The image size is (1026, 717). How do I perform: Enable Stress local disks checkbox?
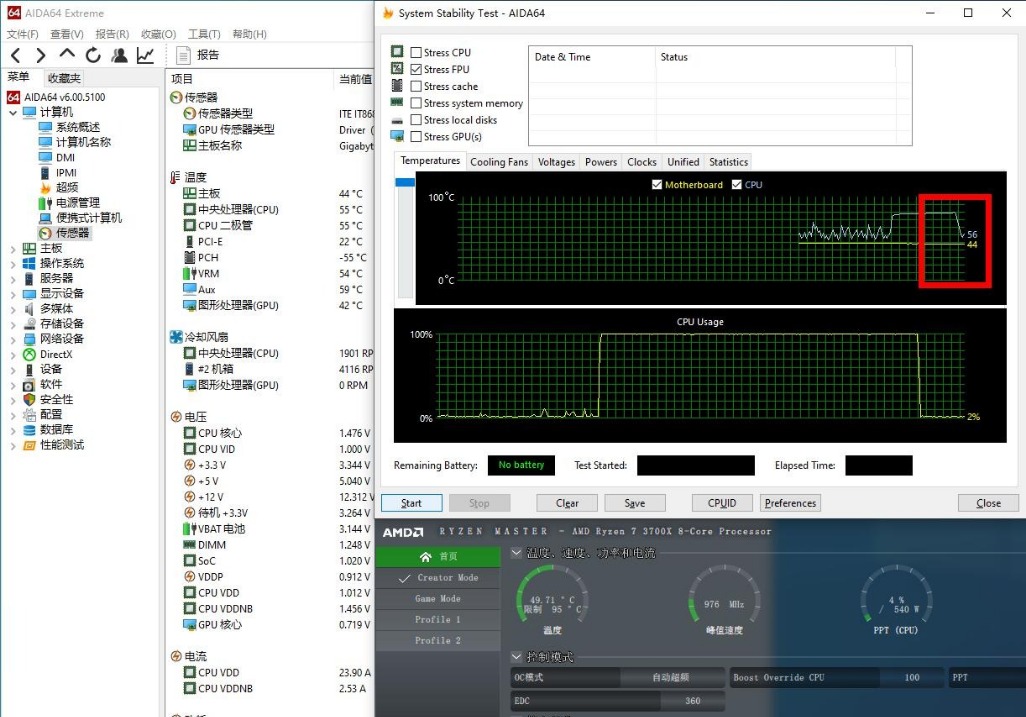pos(416,120)
